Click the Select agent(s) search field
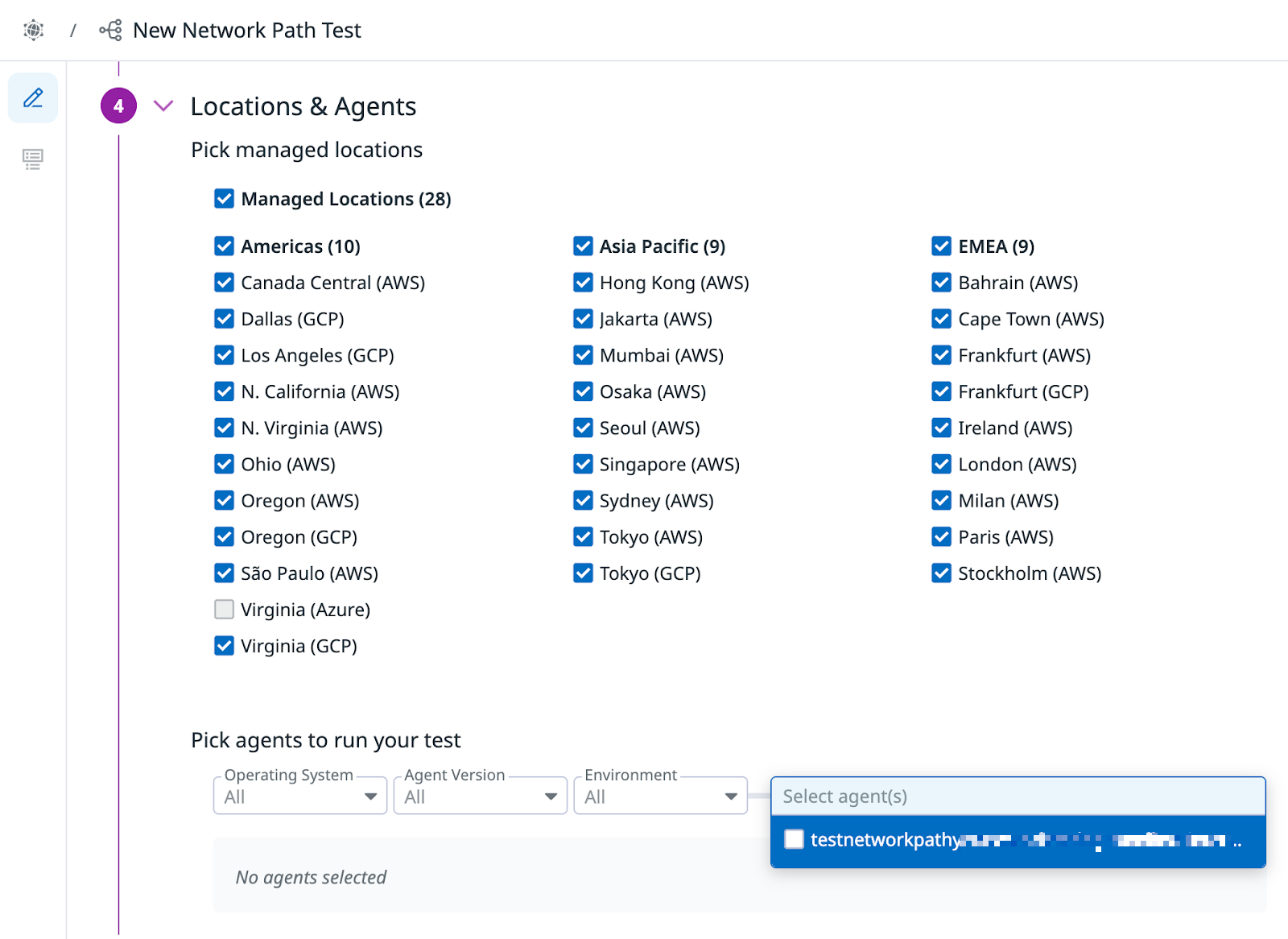Viewport: 1288px width, 939px height. [x=1018, y=796]
